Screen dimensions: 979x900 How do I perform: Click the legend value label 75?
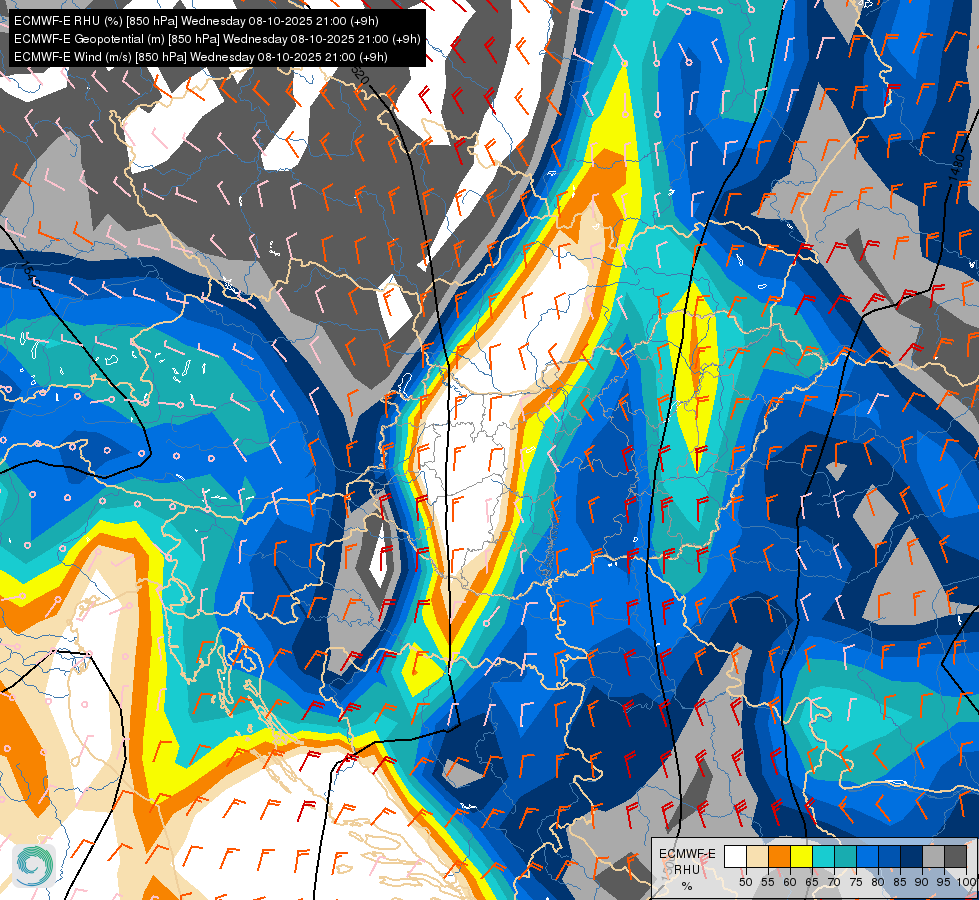pos(856,882)
